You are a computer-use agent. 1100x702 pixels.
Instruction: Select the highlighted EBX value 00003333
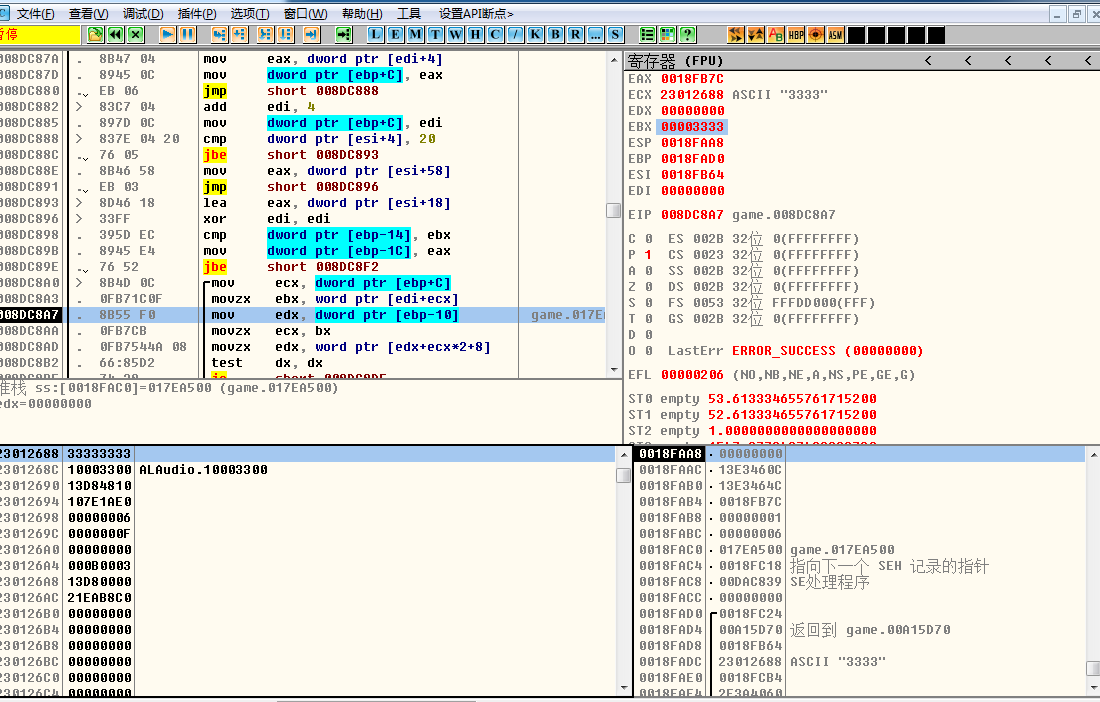tap(691, 127)
